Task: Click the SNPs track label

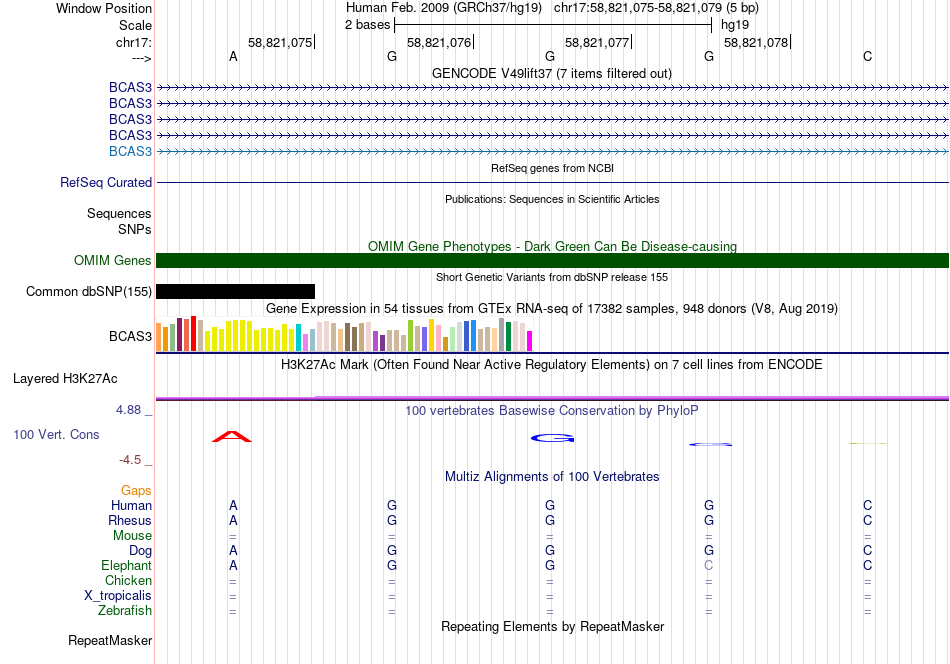Action: [135, 230]
